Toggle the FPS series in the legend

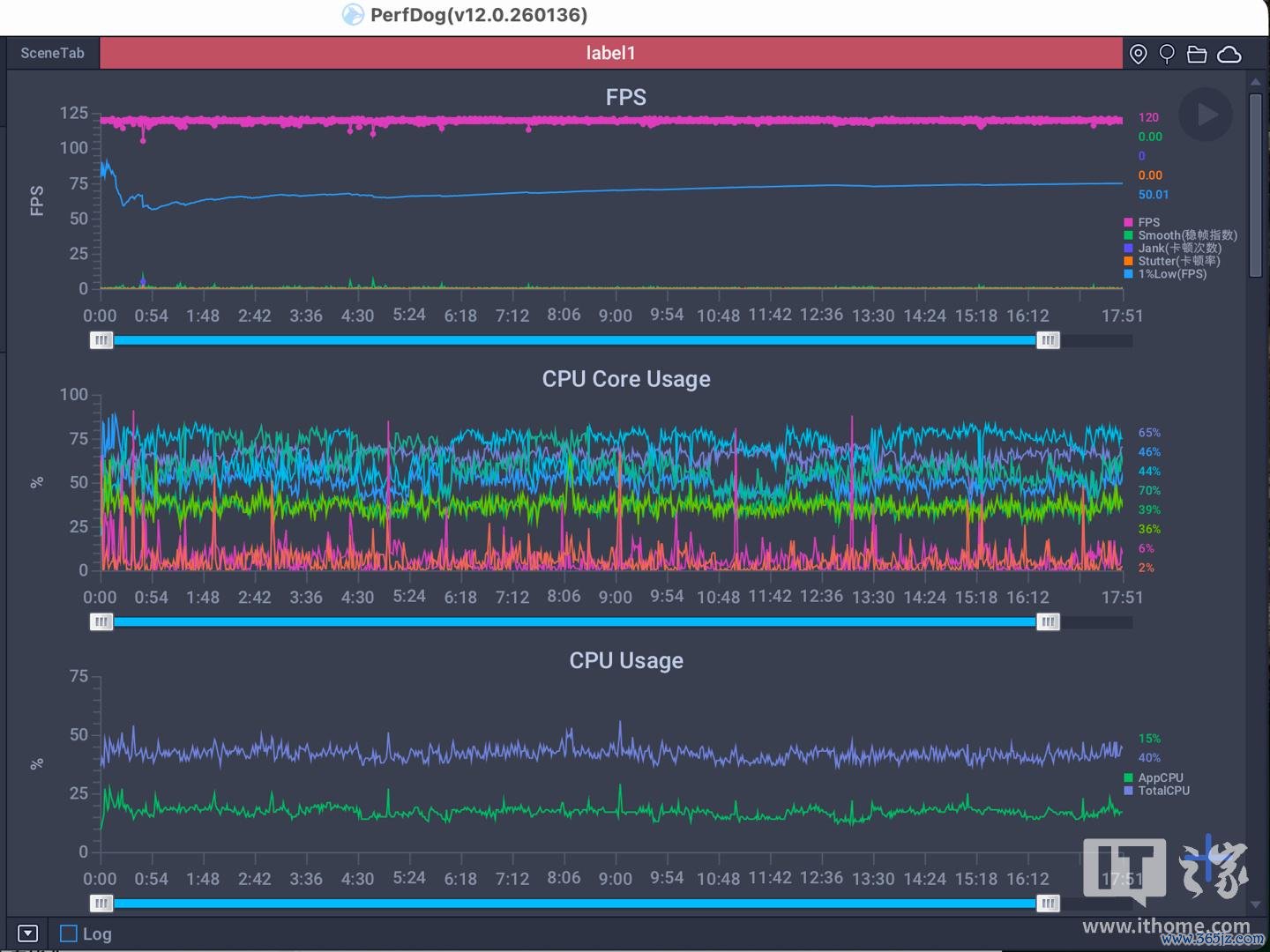1142,222
